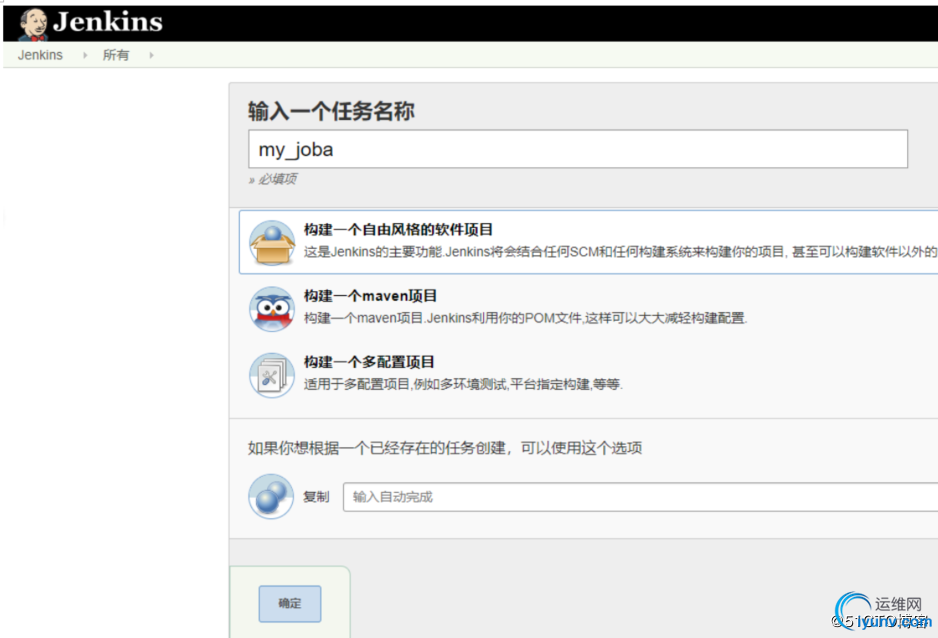Click the 如果你想根据一个已经存在的任务创建 text
Image resolution: width=938 pixels, height=638 pixels.
click(445, 448)
